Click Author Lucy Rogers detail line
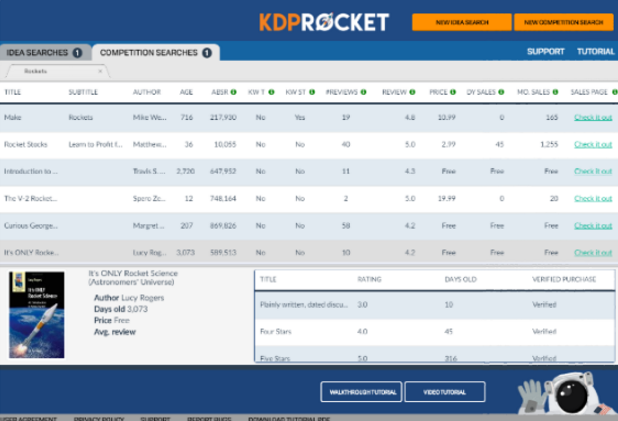This screenshot has width=618, height=421. (x=129, y=298)
